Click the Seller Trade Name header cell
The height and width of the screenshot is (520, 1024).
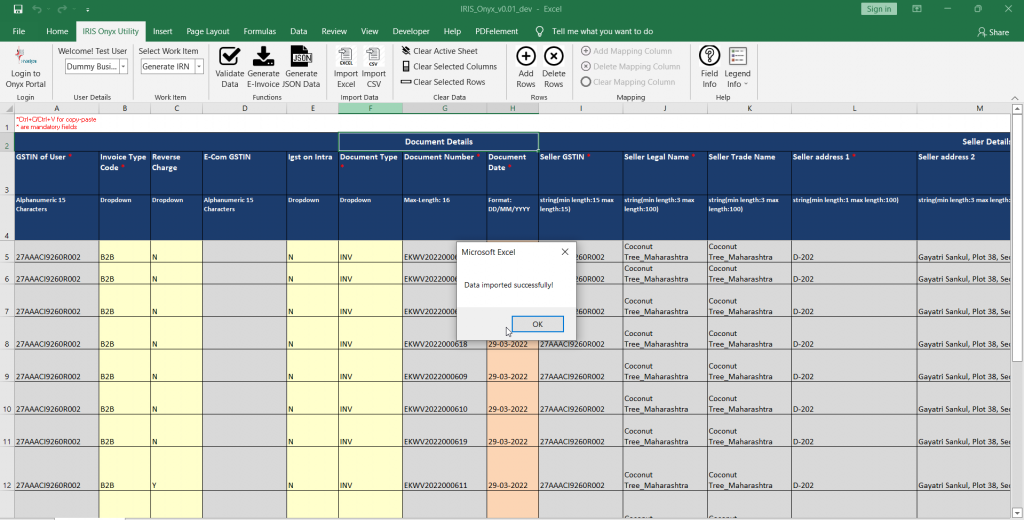749,173
